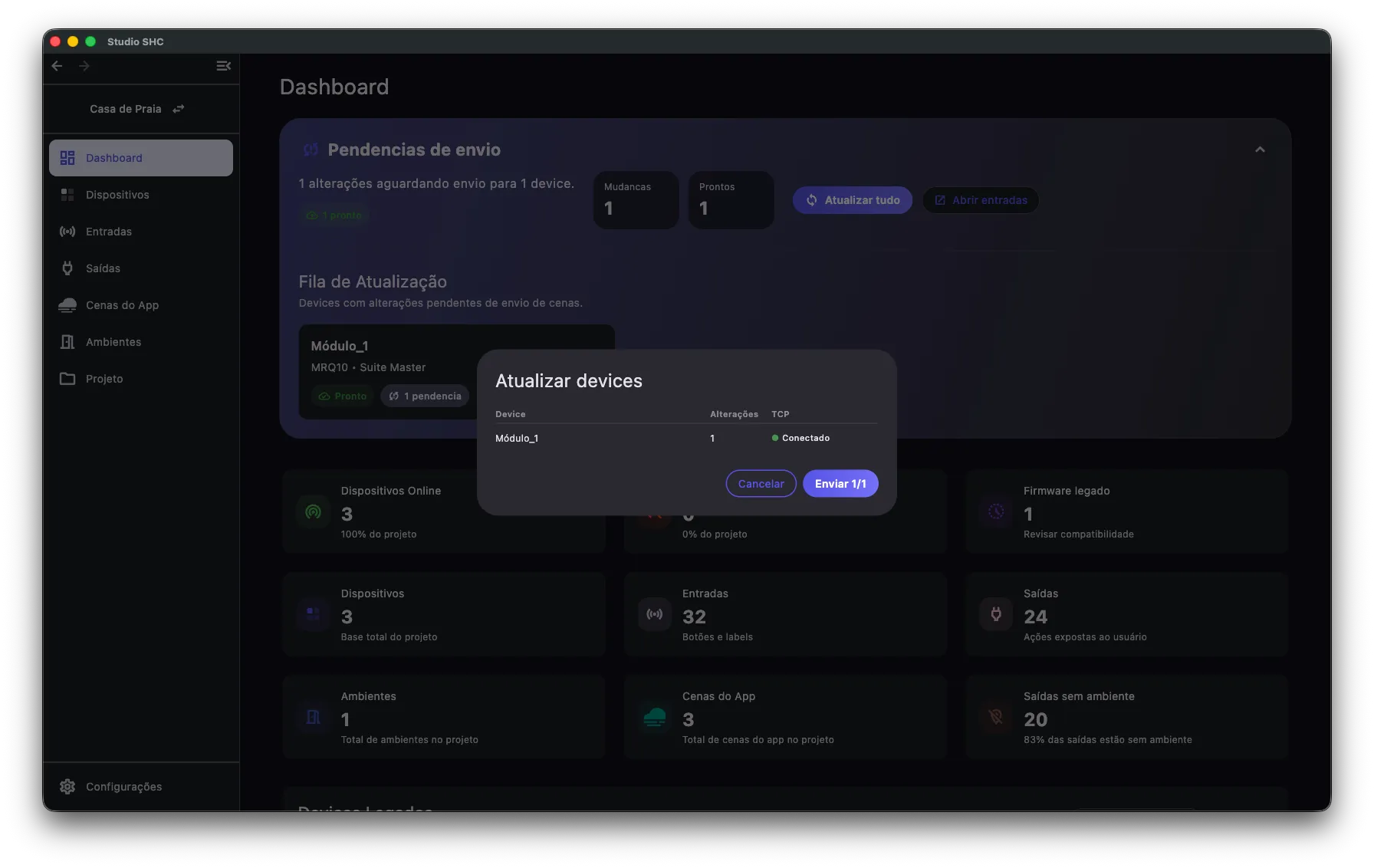Click the Alterações column header
The height and width of the screenshot is (868, 1374).
[x=734, y=414]
